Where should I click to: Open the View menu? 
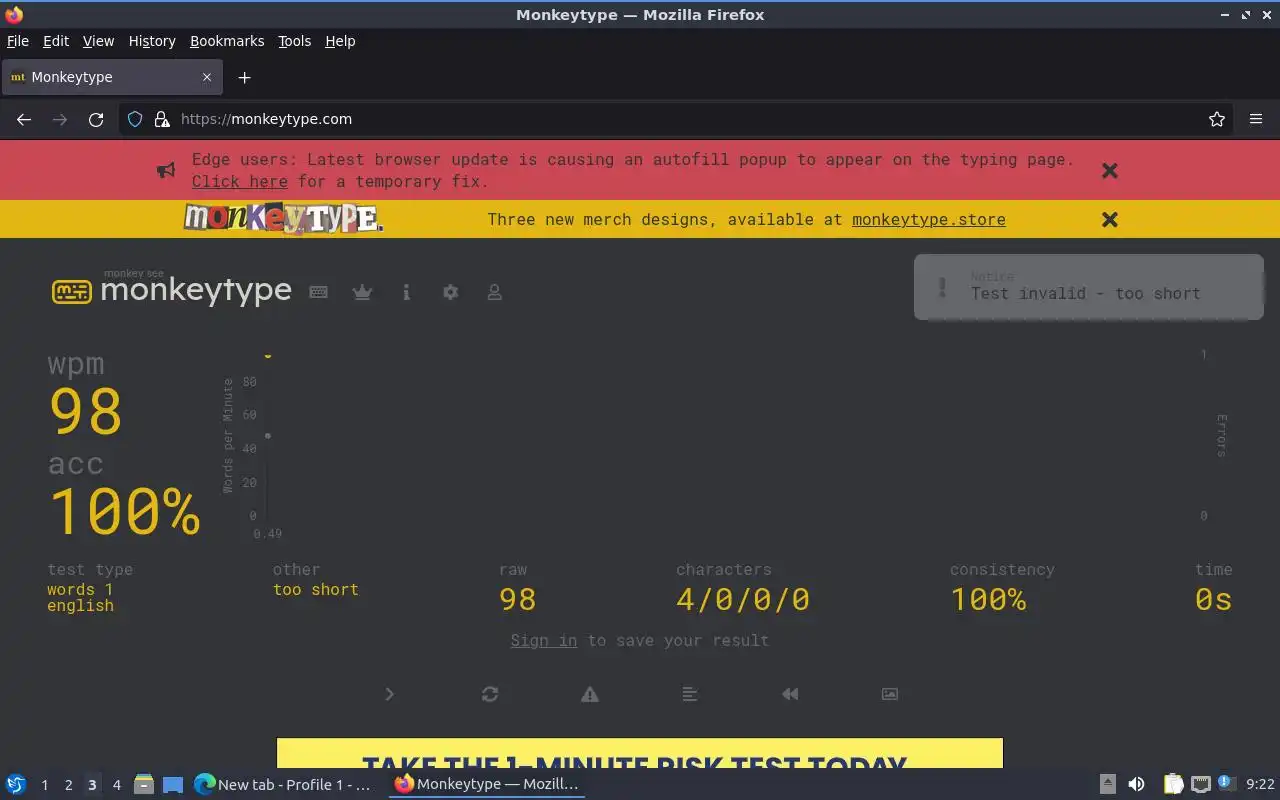(98, 41)
